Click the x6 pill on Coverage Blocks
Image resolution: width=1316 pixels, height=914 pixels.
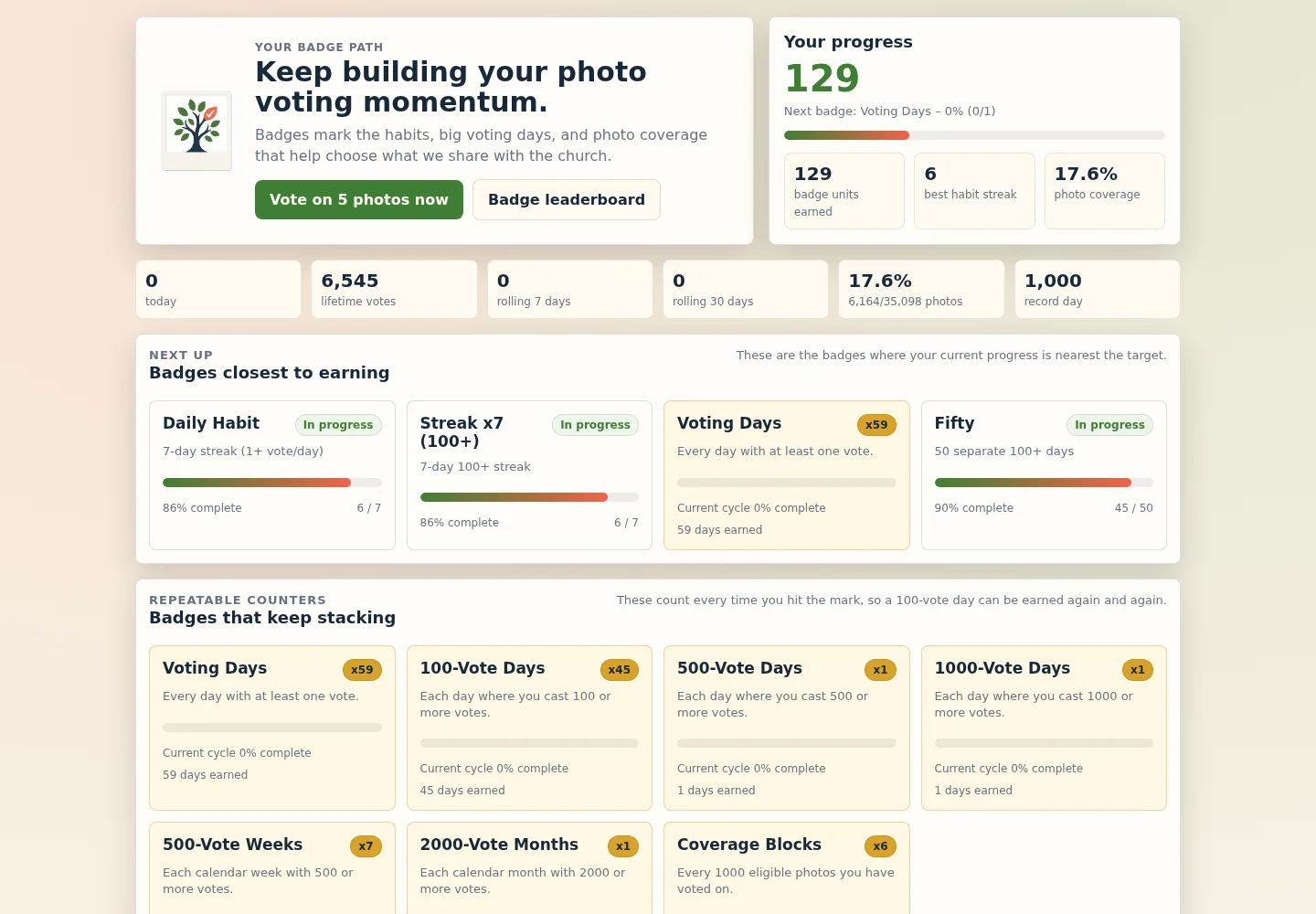coord(880,846)
